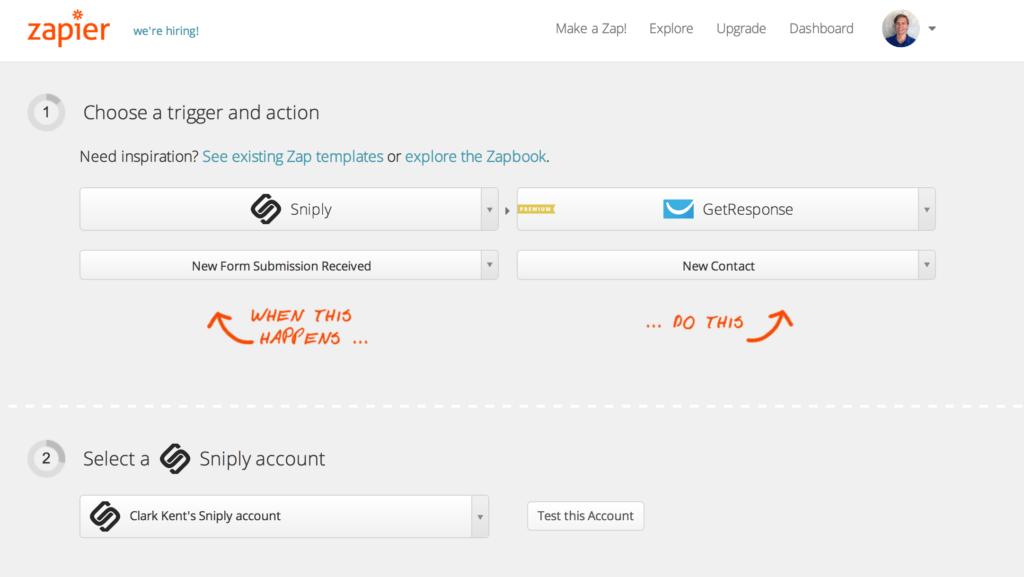The image size is (1024, 577).
Task: Expand the GetResponse action app dropdown arrow
Action: tap(927, 210)
